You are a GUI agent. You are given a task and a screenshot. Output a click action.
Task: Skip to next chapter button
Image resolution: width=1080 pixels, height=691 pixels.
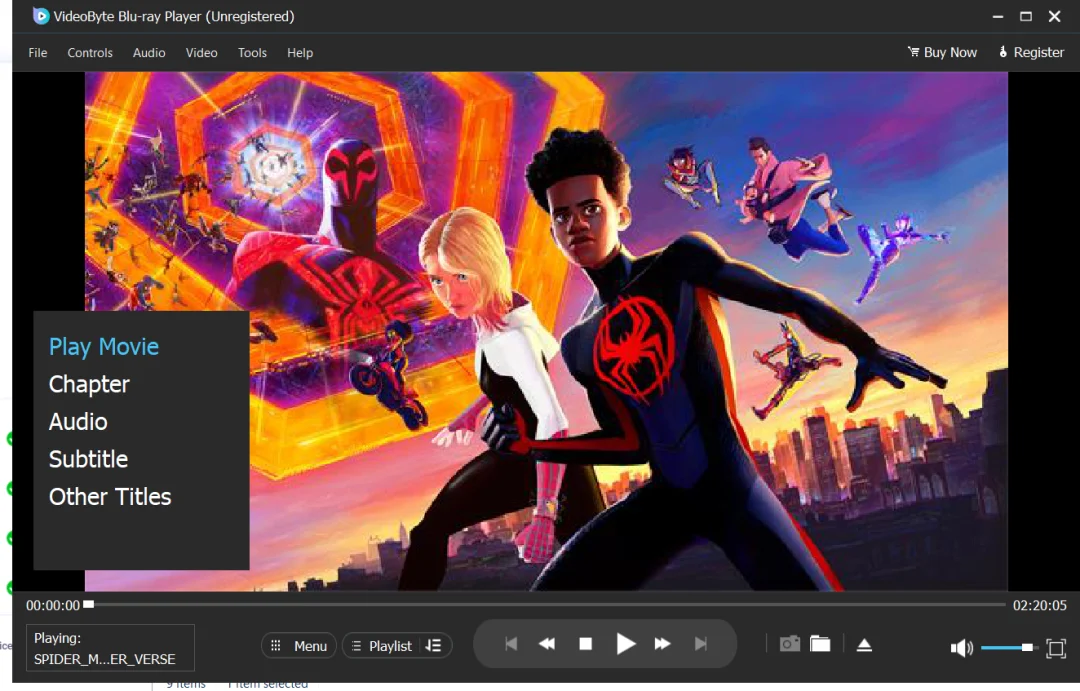pyautogui.click(x=700, y=644)
